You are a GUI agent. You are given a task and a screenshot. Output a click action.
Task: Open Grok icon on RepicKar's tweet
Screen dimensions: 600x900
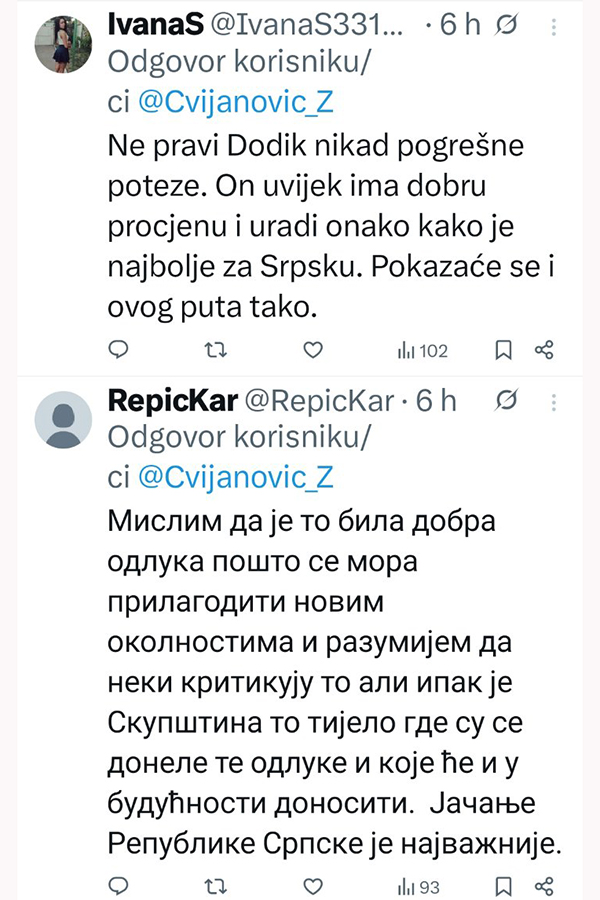(x=508, y=401)
